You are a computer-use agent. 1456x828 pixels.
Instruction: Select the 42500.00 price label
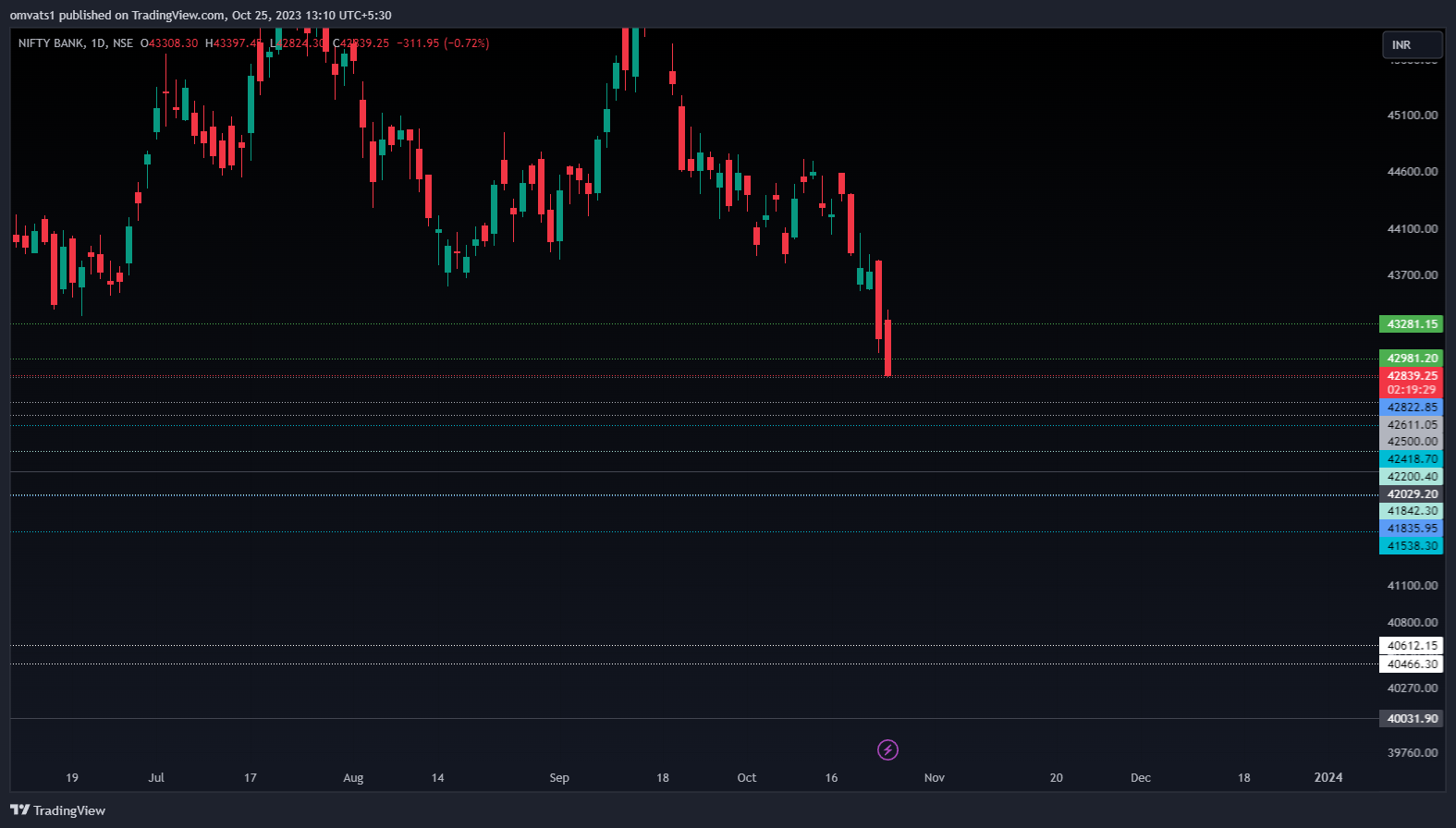coord(1412,442)
